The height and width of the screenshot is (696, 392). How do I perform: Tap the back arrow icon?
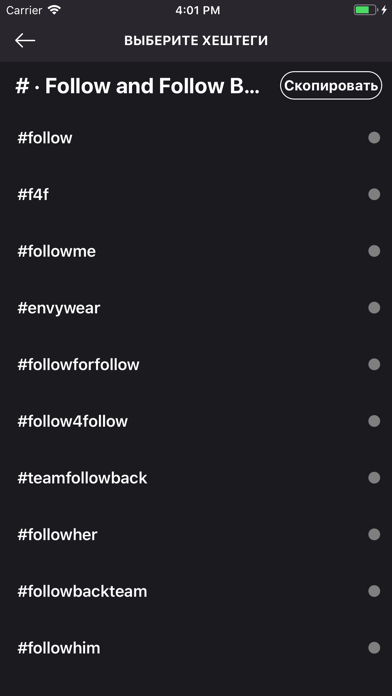(x=25, y=40)
